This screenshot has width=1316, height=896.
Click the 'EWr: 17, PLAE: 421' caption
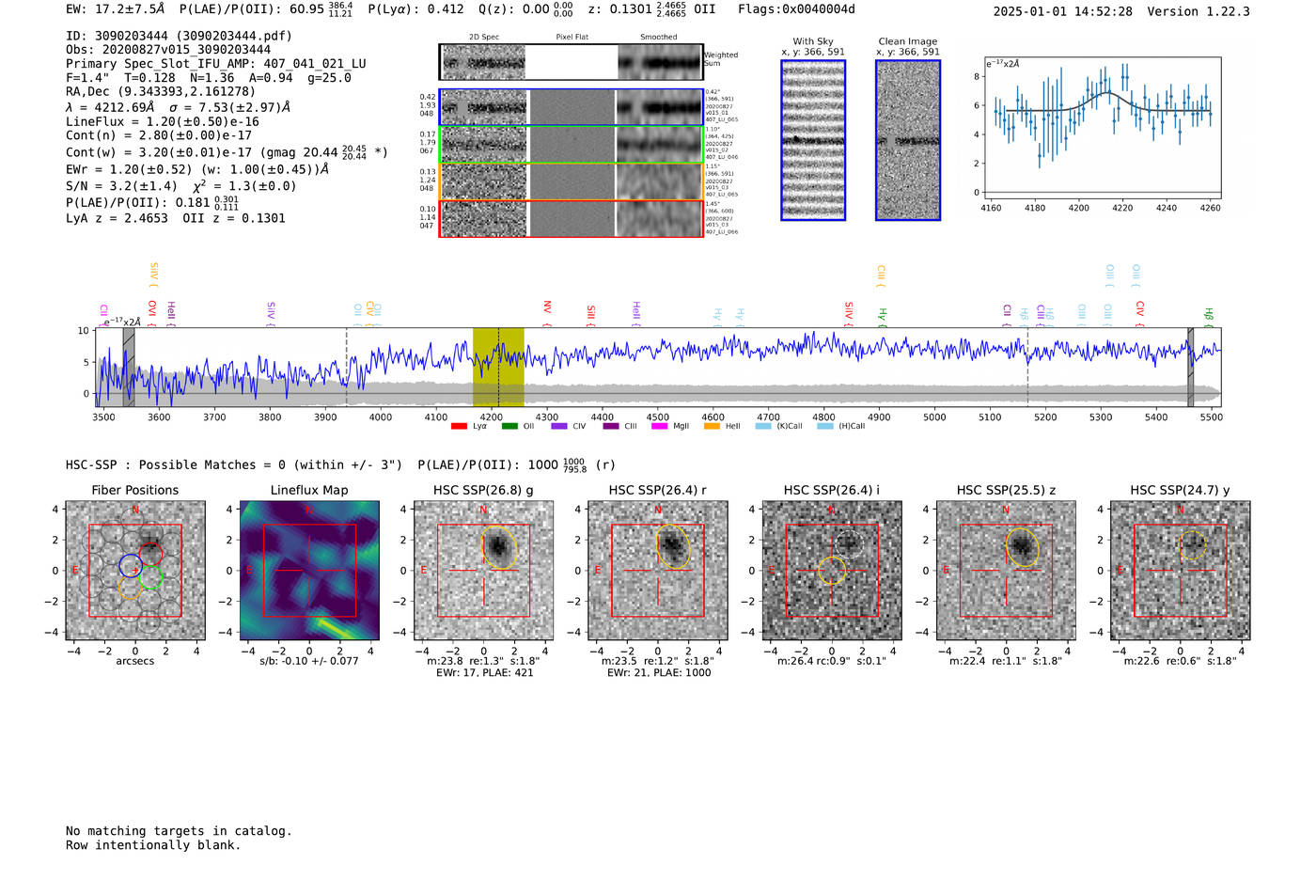pyautogui.click(x=484, y=673)
